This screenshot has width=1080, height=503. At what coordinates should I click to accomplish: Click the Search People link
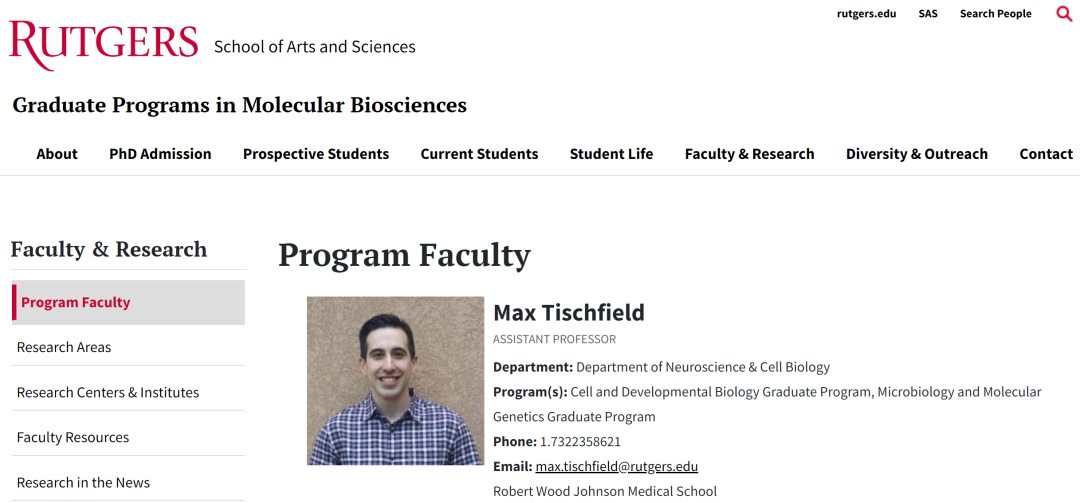point(995,14)
